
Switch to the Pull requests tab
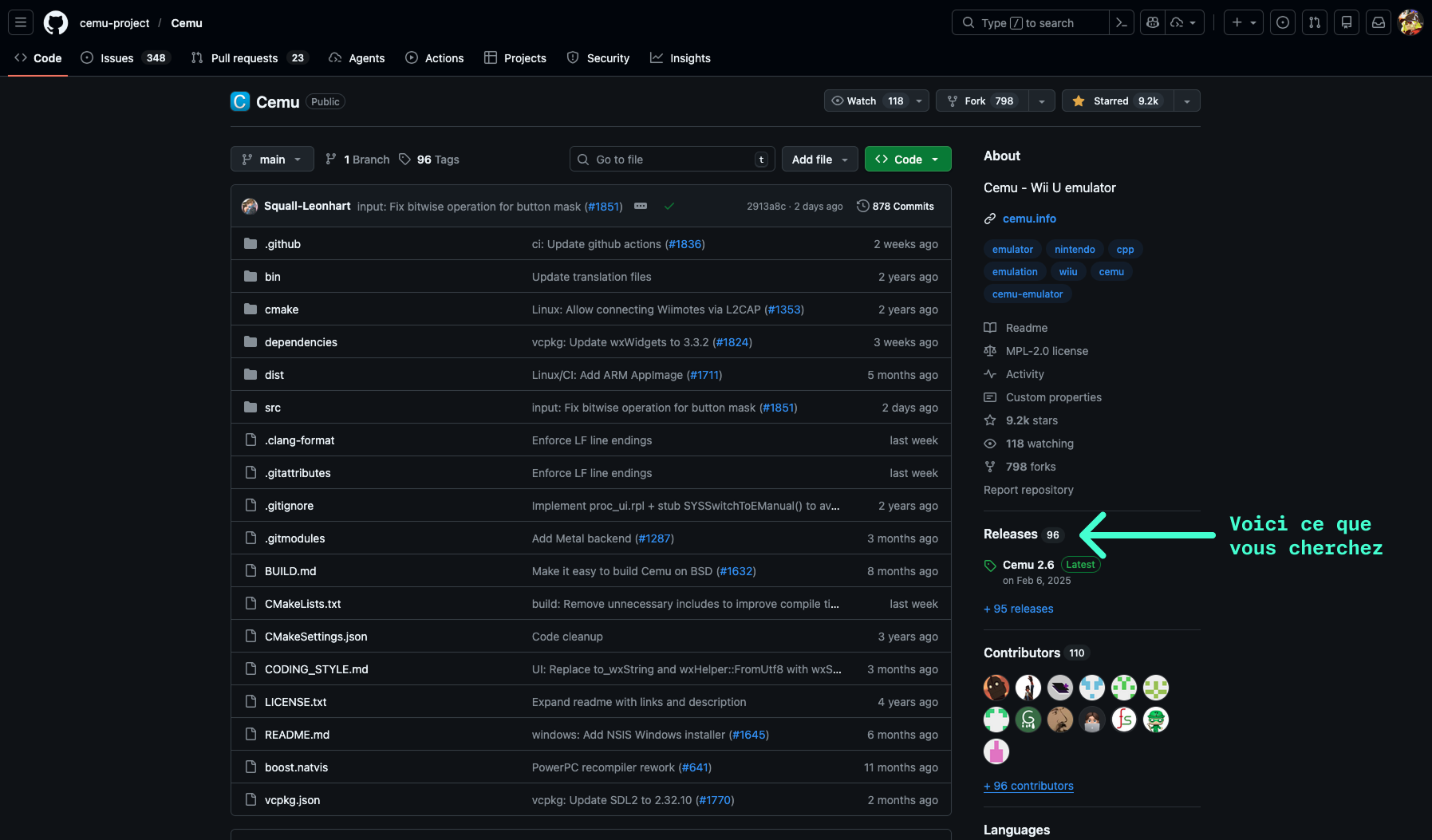click(x=243, y=57)
